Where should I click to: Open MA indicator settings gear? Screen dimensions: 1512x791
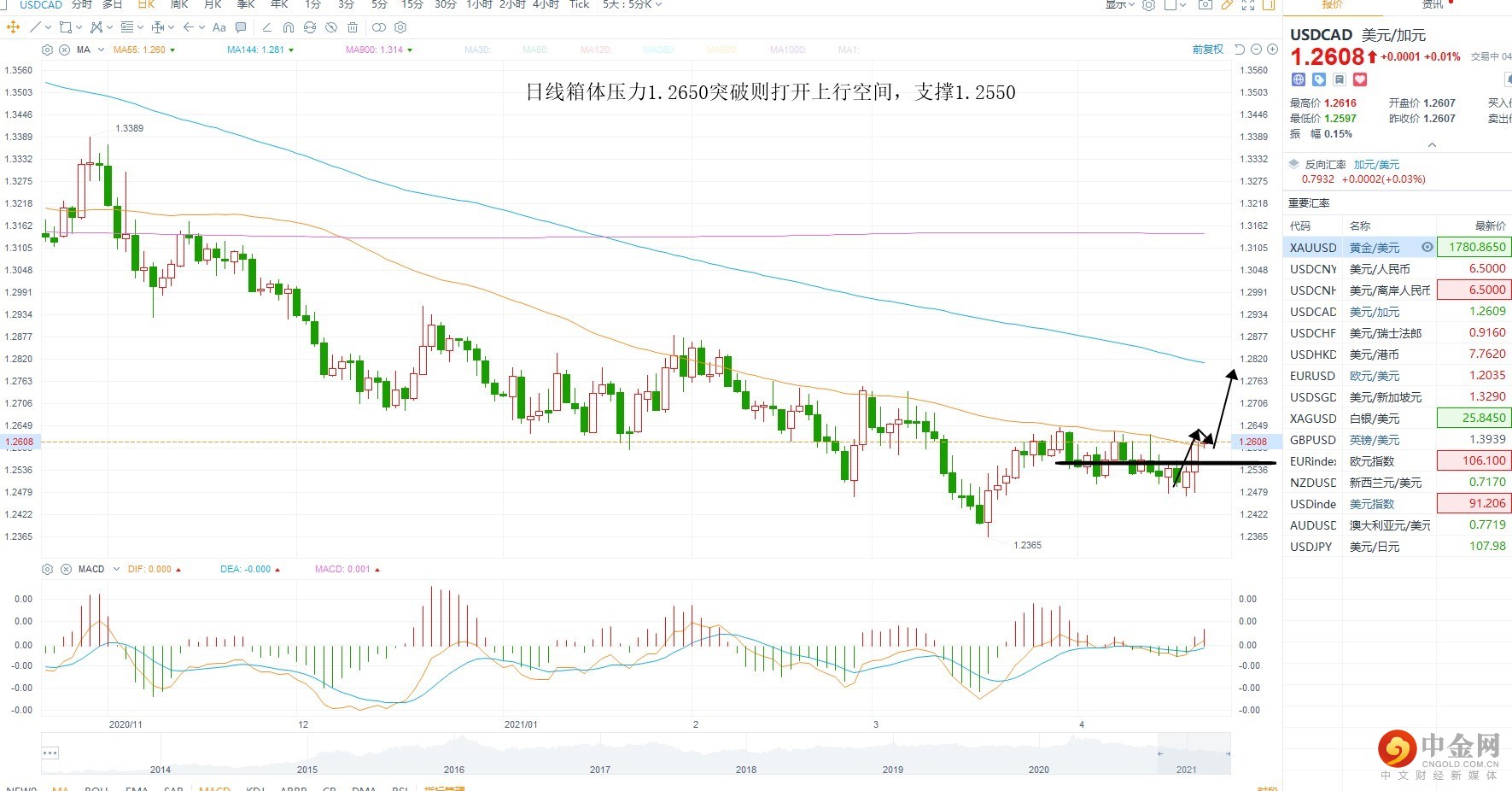48,50
